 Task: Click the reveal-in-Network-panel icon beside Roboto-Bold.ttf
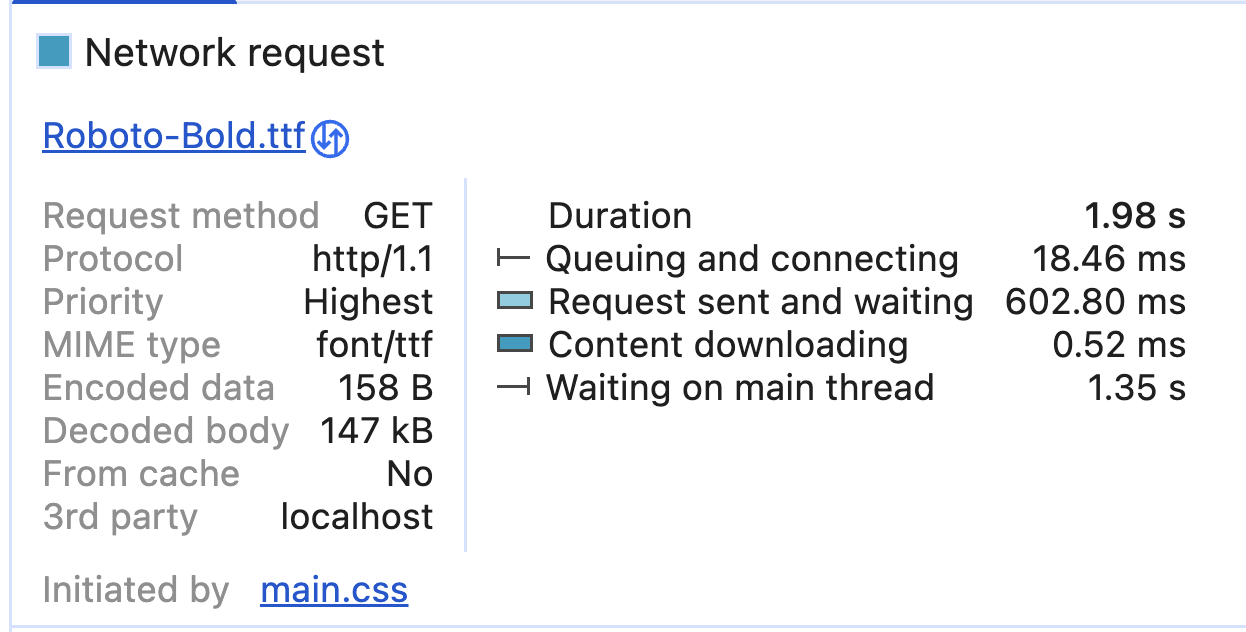[330, 139]
